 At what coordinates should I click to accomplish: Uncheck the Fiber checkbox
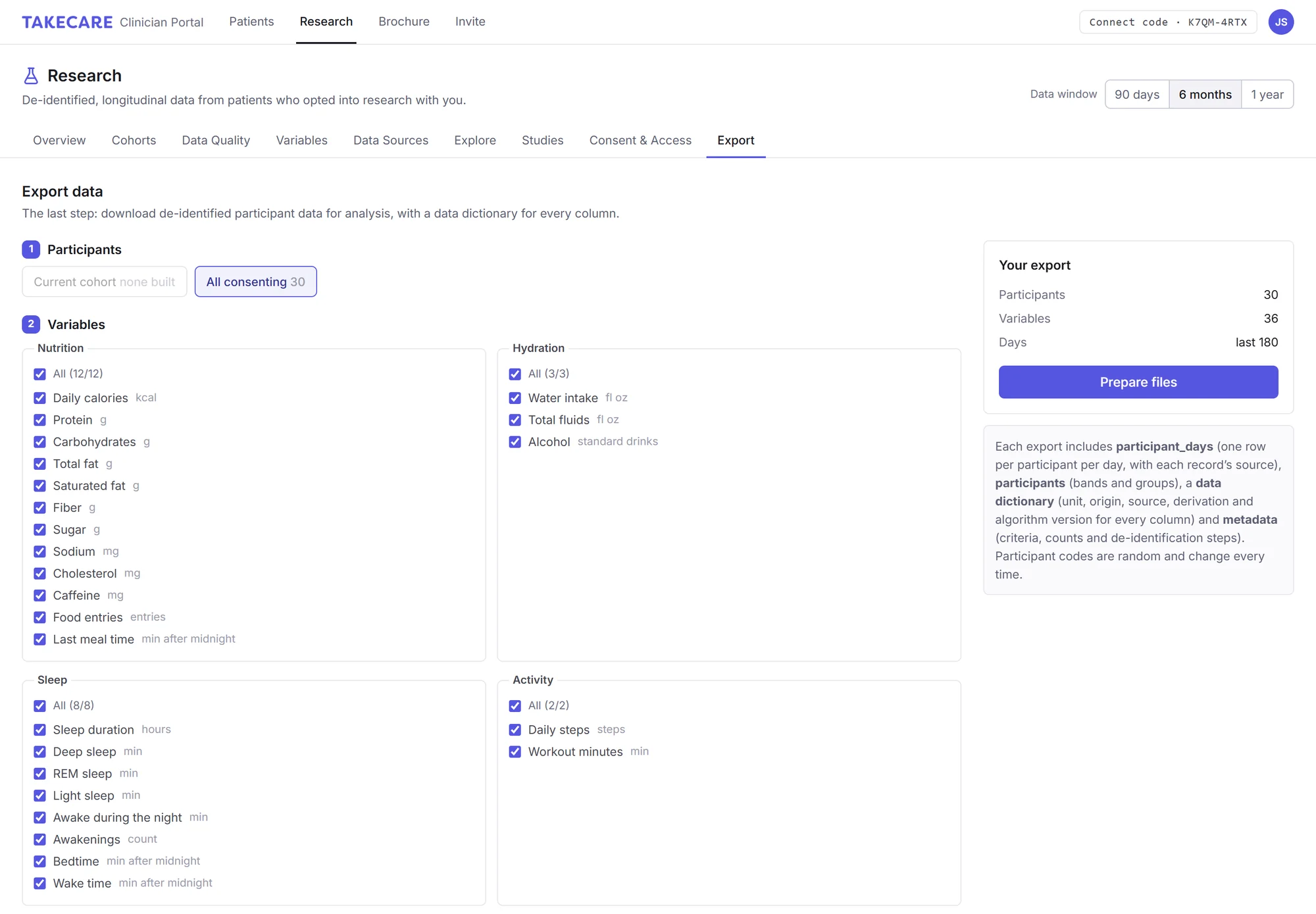(x=40, y=507)
